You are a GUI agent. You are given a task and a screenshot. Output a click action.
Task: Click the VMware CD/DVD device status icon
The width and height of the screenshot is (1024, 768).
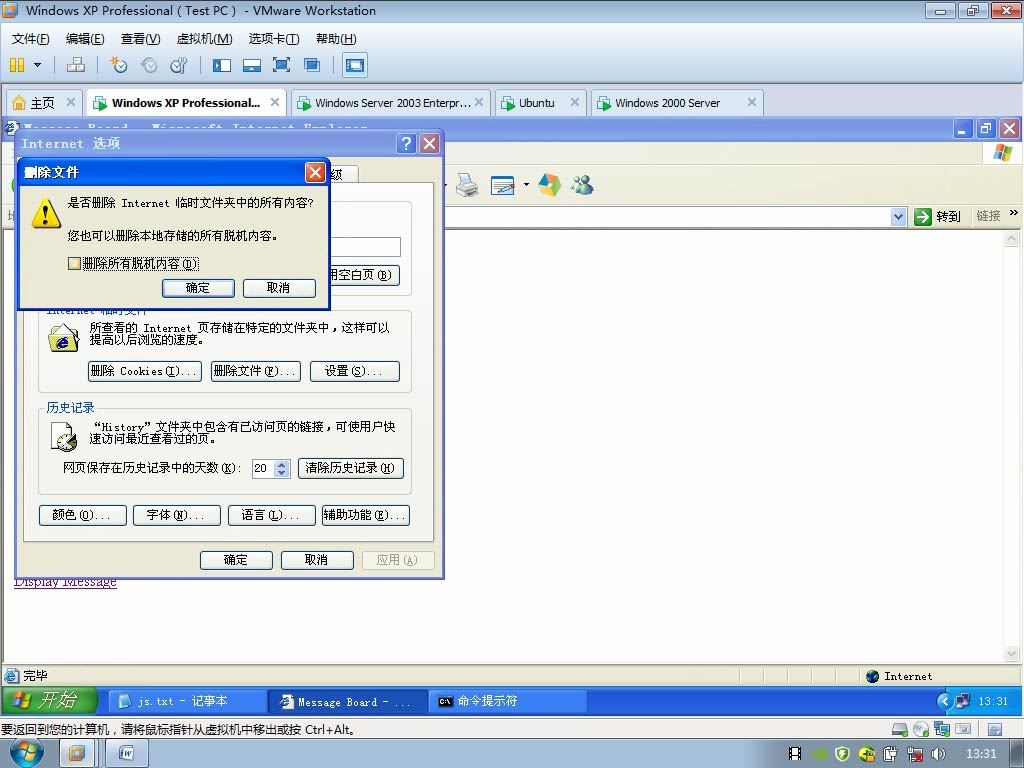(921, 729)
